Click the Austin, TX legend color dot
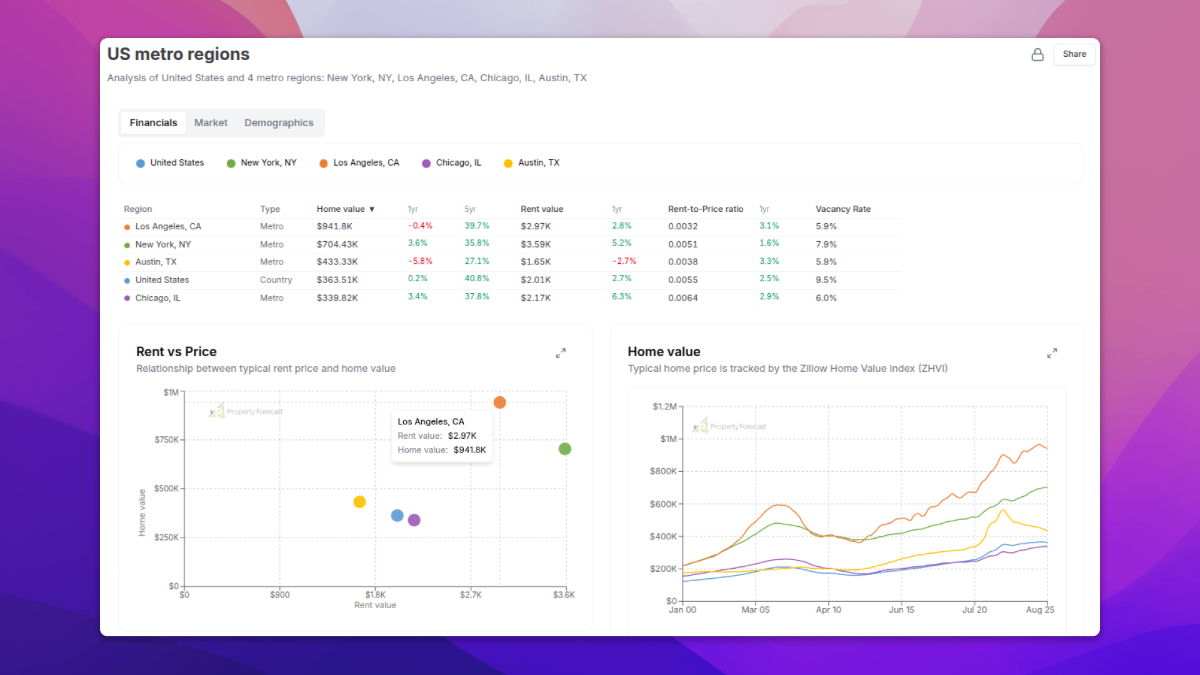The width and height of the screenshot is (1200, 675). point(508,163)
